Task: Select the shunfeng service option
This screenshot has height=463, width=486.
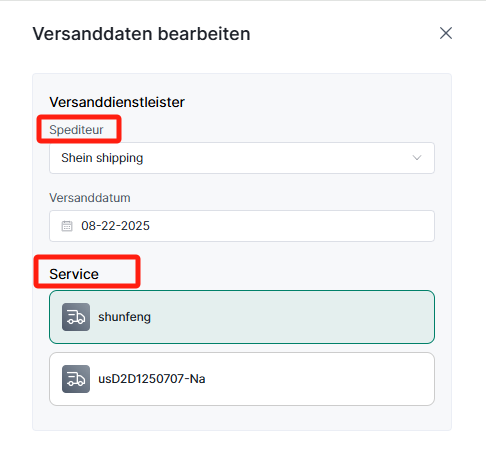Action: point(242,317)
